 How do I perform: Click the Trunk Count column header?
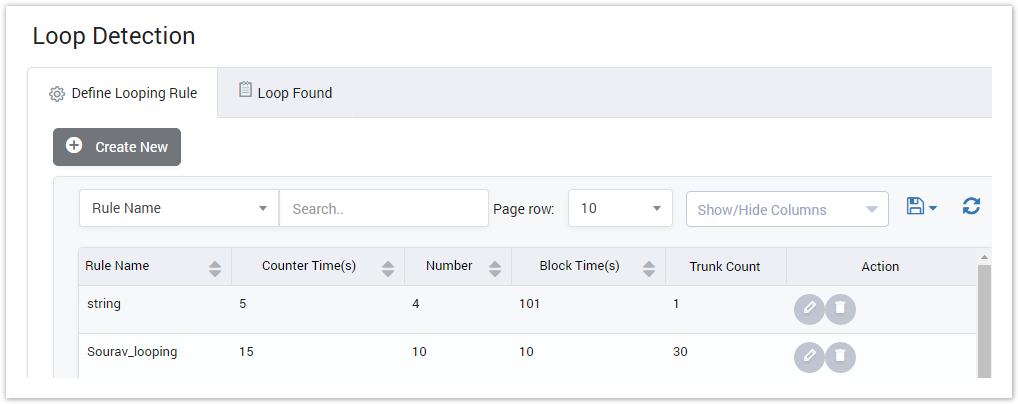[725, 267]
